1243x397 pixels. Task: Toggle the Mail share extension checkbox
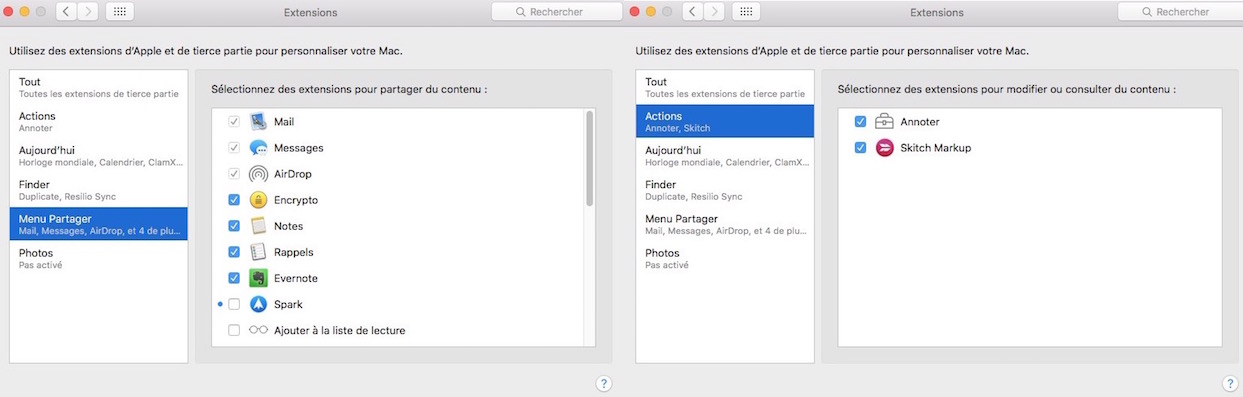234,122
